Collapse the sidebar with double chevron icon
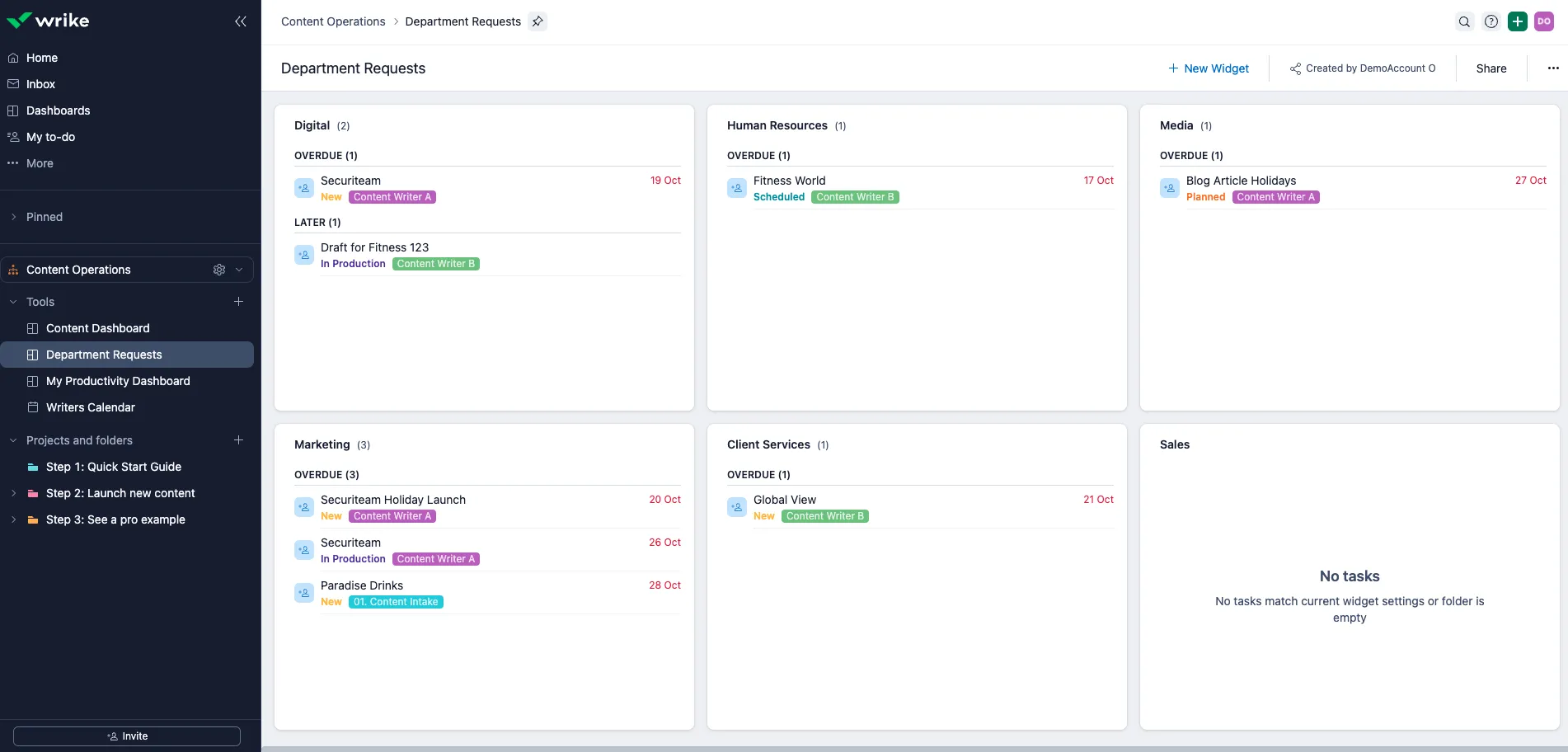1568x752 pixels. click(241, 21)
